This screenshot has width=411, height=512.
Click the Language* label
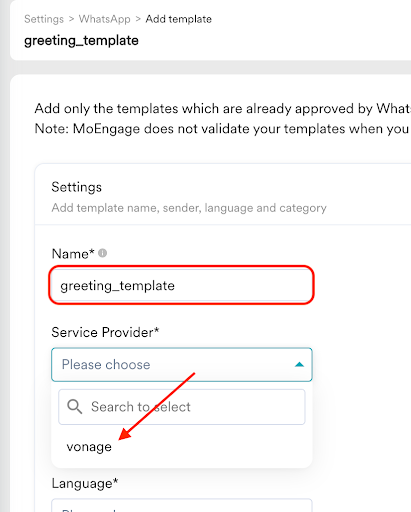coord(85,483)
